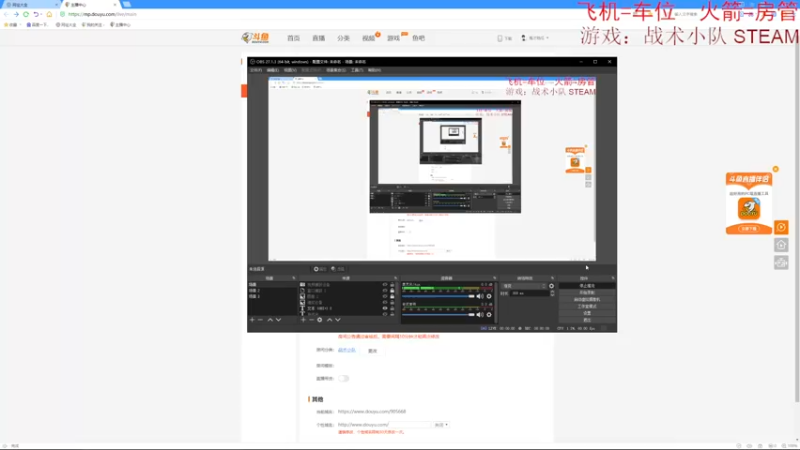Adjust the 麦克风/Aux volume slider
This screenshot has width=800, height=450.
tap(438, 296)
